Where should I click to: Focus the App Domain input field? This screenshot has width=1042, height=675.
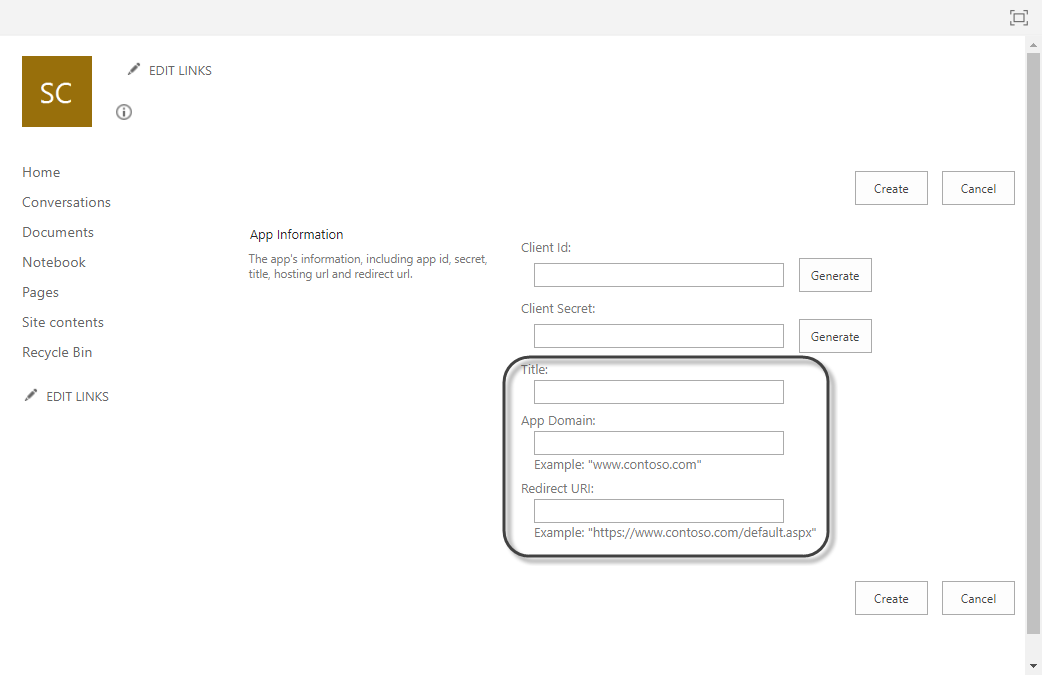click(659, 443)
